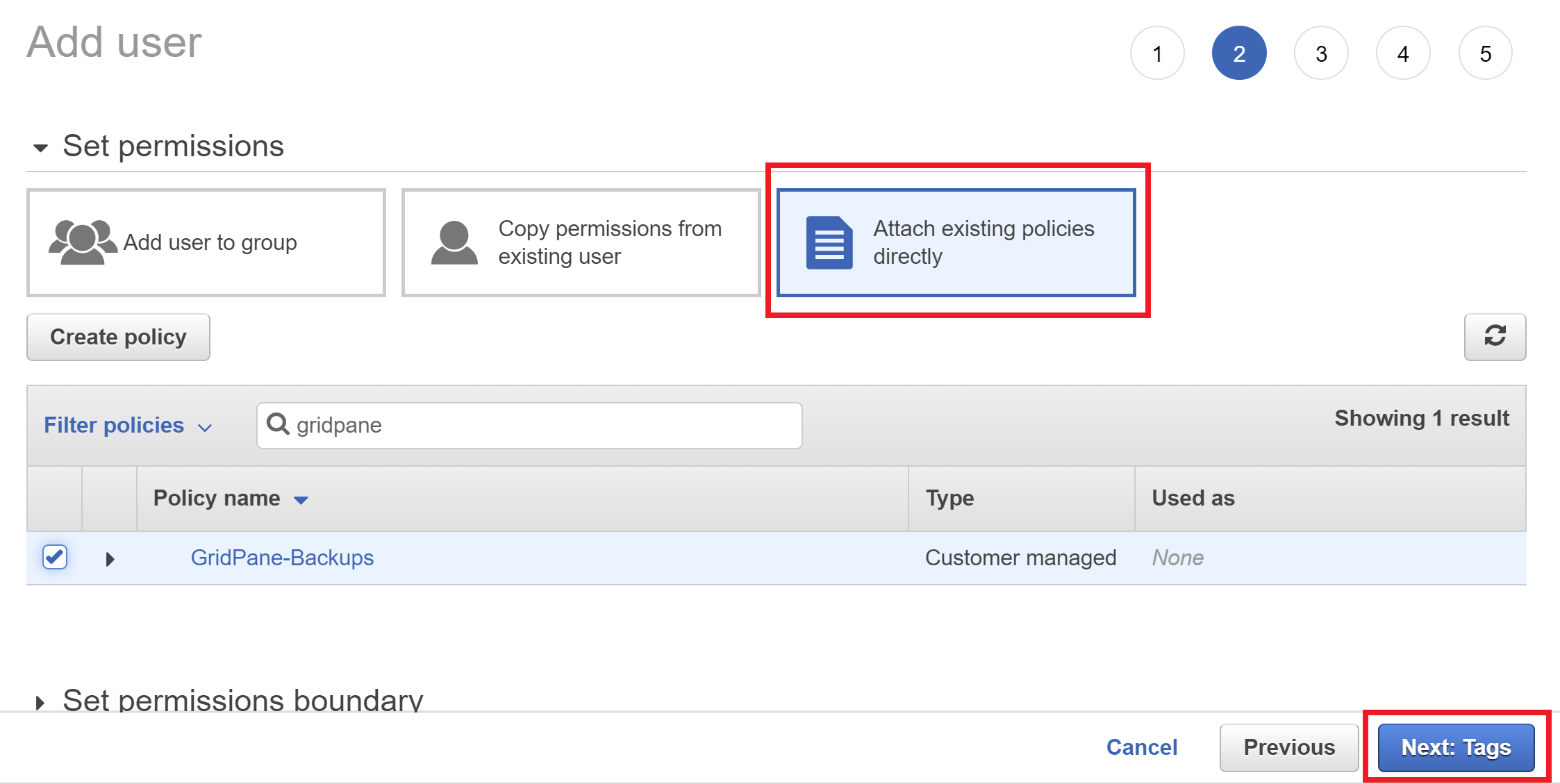This screenshot has width=1560, height=784.
Task: Click the Next: Tags button
Action: [x=1456, y=747]
